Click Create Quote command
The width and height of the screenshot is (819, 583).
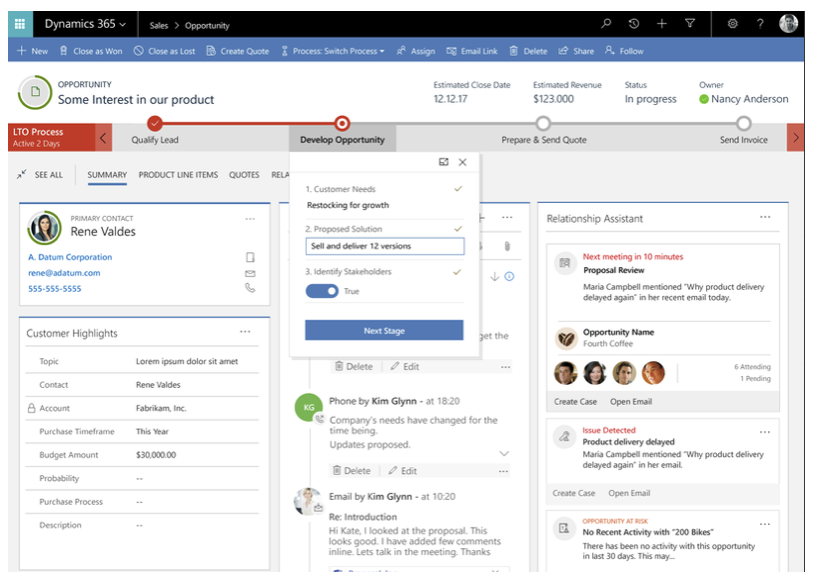238,51
